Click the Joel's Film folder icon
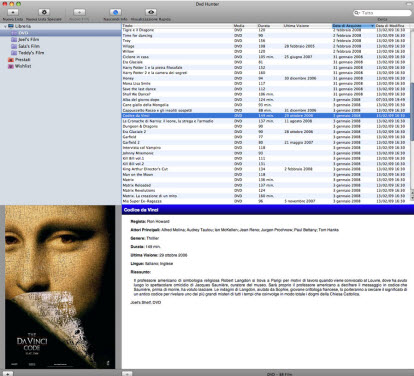Image resolution: width=414 pixels, height=376 pixels. tap(14, 39)
